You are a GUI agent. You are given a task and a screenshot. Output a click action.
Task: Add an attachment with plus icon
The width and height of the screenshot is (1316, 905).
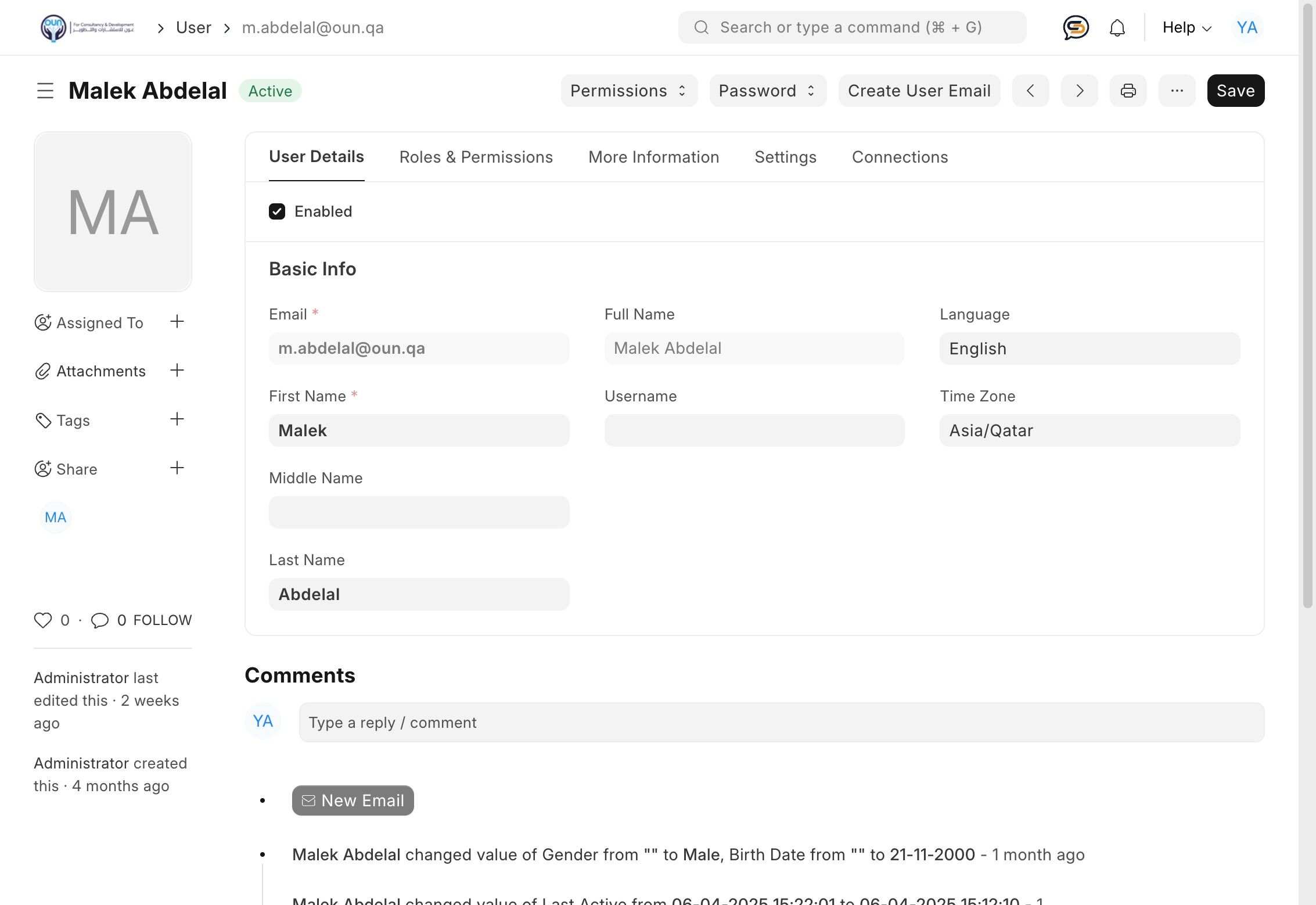(177, 371)
